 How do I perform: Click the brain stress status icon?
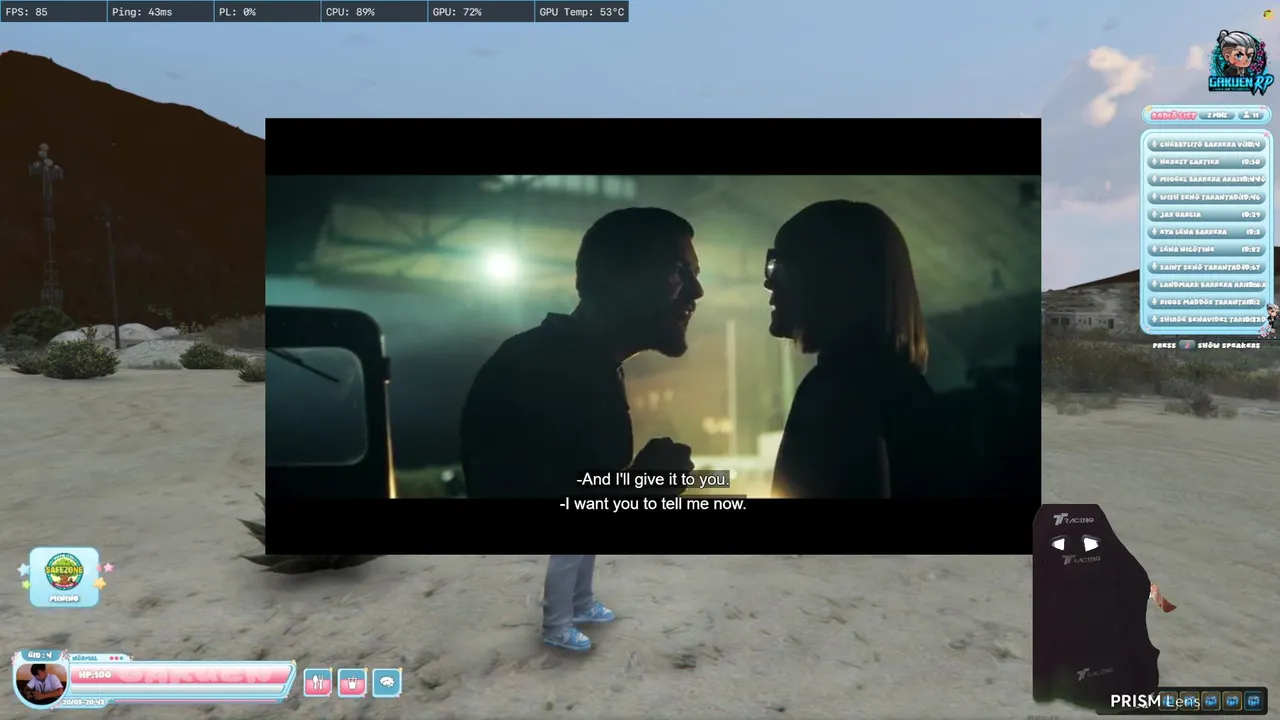387,683
